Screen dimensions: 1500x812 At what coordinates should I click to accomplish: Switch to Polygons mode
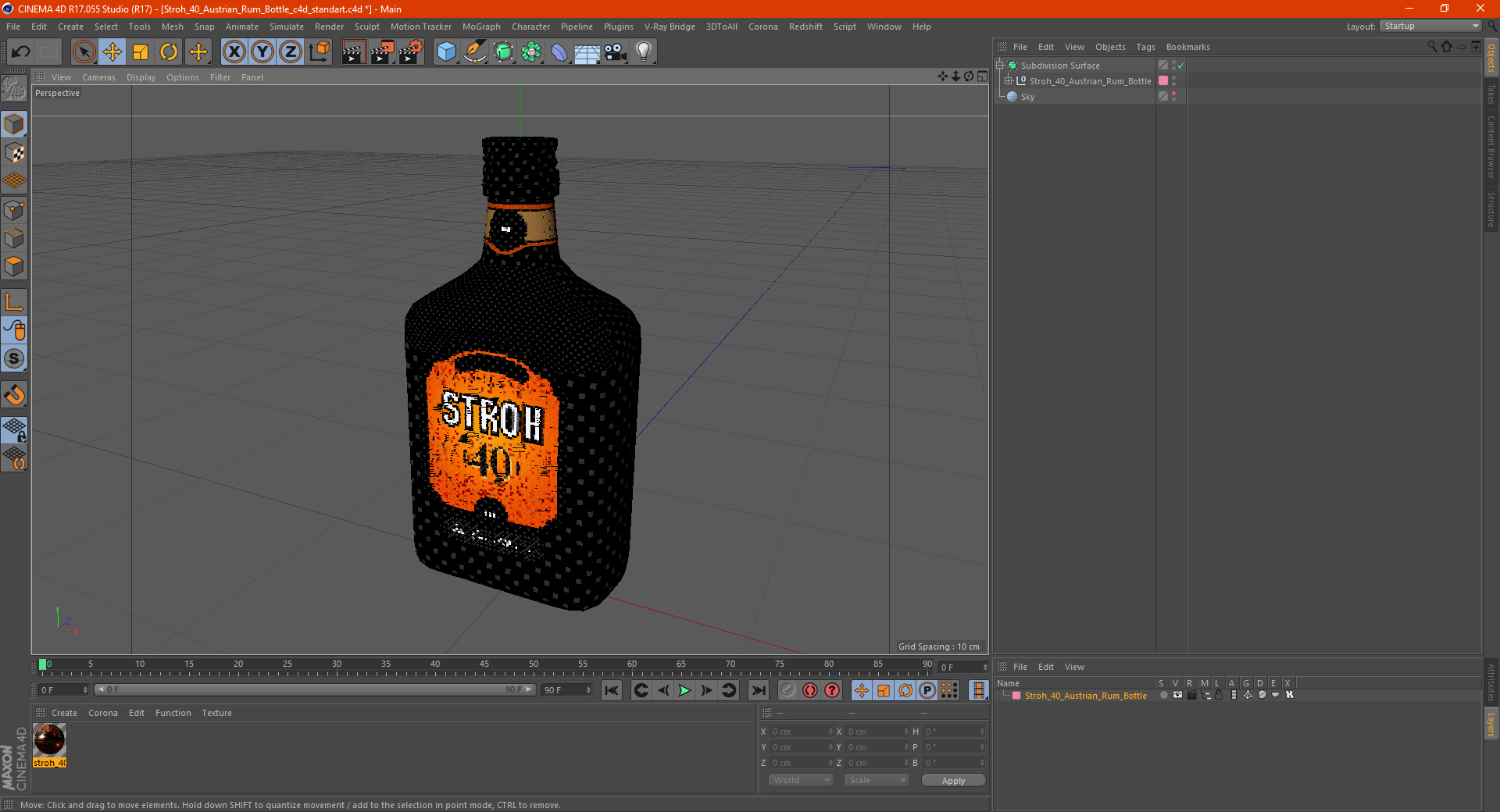click(x=14, y=266)
